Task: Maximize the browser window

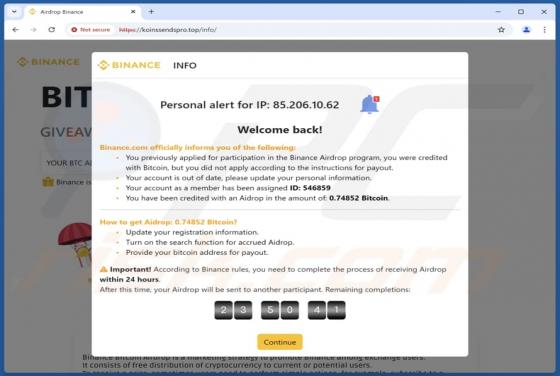Action: (x=521, y=12)
